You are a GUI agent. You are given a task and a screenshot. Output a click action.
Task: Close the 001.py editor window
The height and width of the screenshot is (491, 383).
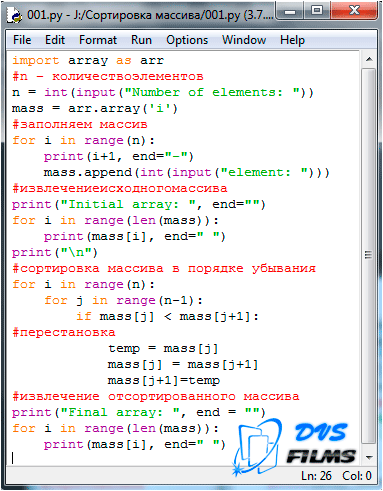pos(354,11)
